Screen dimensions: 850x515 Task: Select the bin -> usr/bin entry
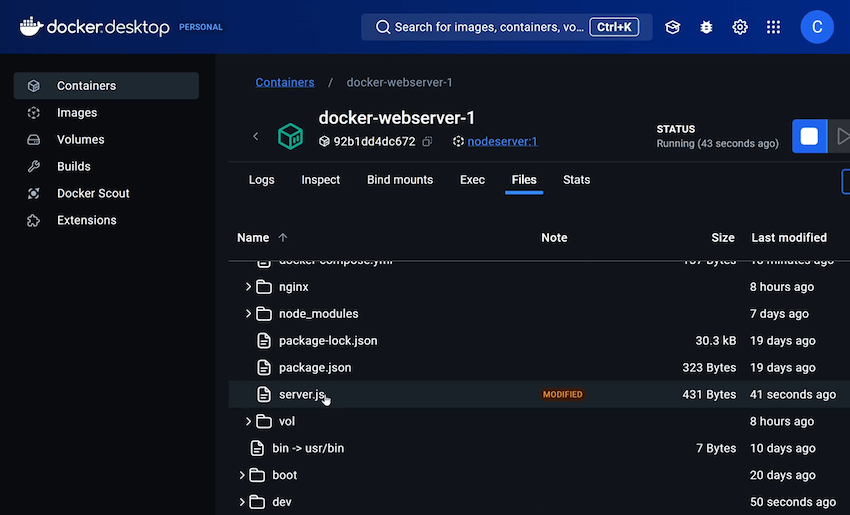coord(308,448)
